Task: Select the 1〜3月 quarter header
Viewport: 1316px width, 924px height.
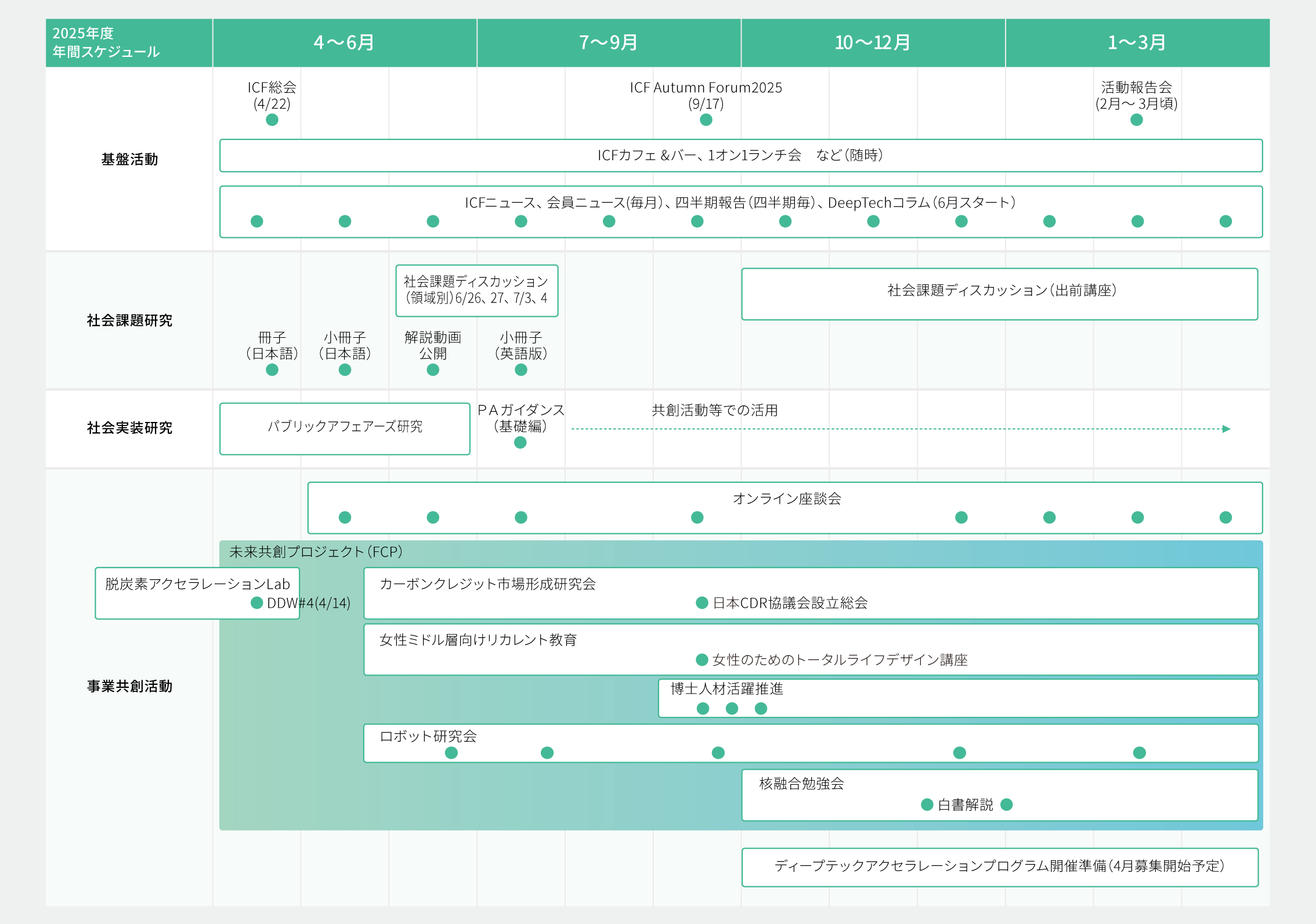Action: point(1137,43)
